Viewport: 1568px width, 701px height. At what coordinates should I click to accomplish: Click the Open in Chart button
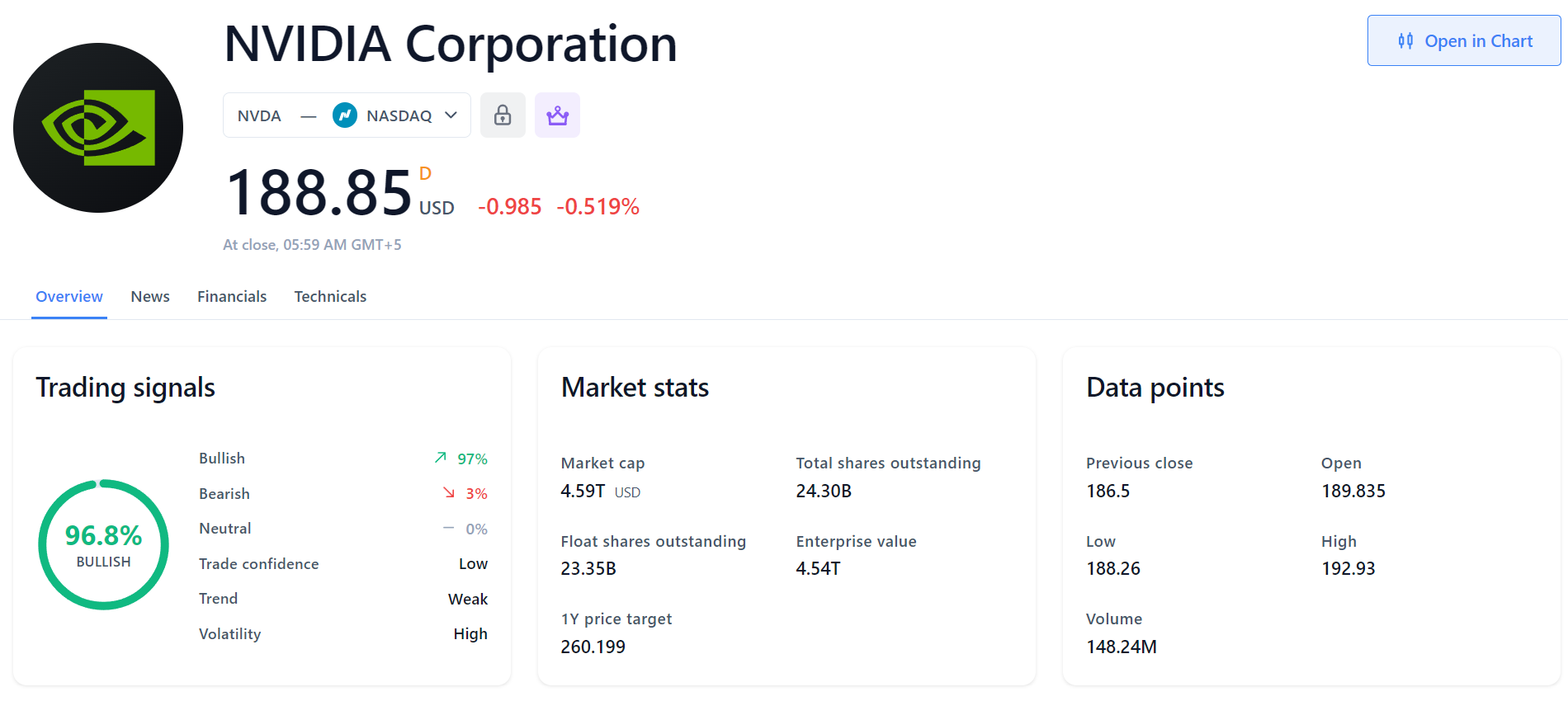tap(1463, 41)
